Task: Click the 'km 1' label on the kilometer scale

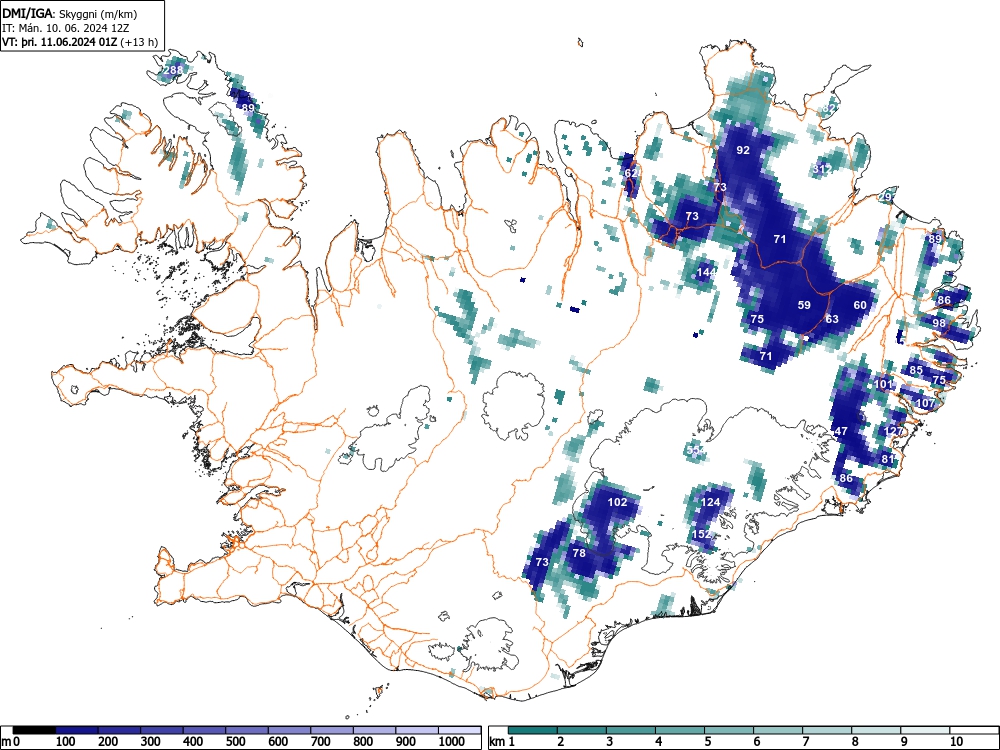Action: [502, 741]
